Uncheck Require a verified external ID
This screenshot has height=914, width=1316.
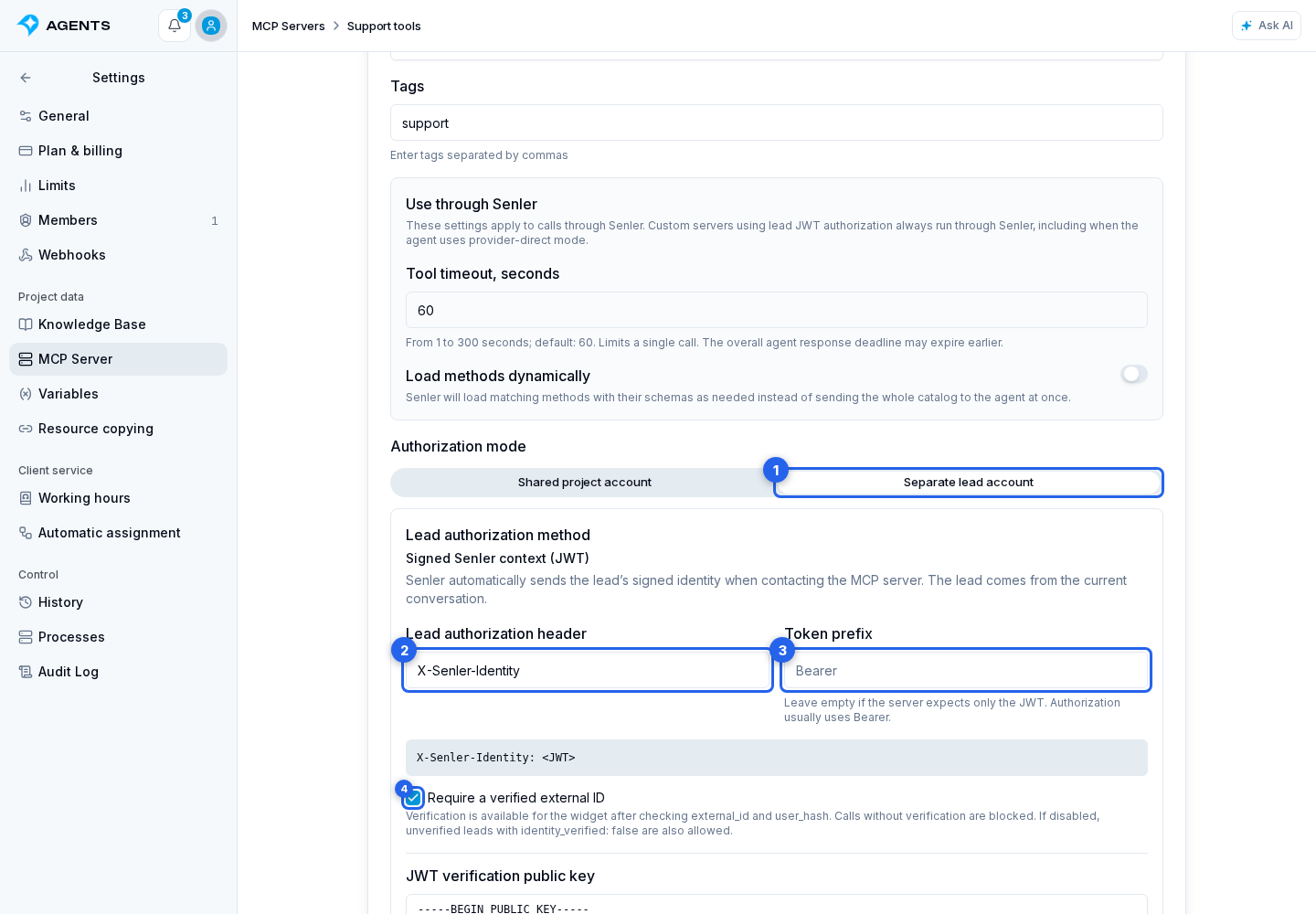click(x=414, y=798)
